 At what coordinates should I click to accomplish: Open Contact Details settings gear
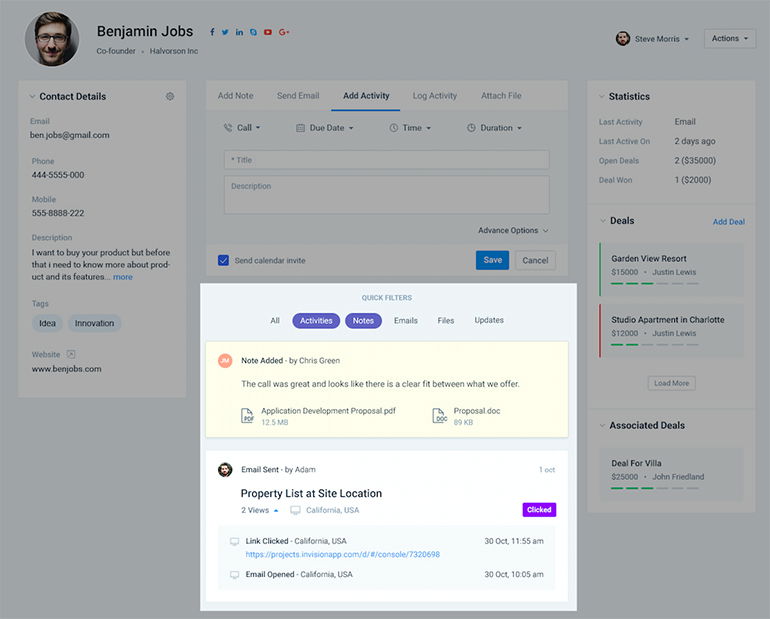170,97
